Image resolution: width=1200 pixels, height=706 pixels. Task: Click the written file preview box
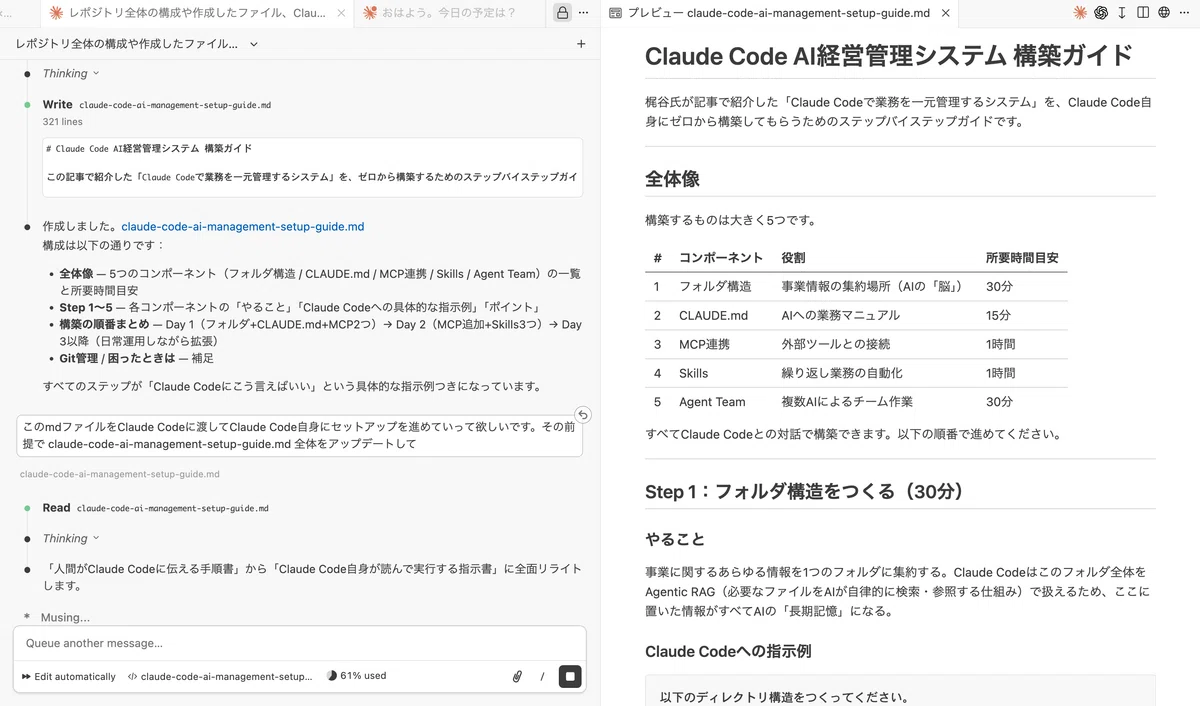point(312,167)
